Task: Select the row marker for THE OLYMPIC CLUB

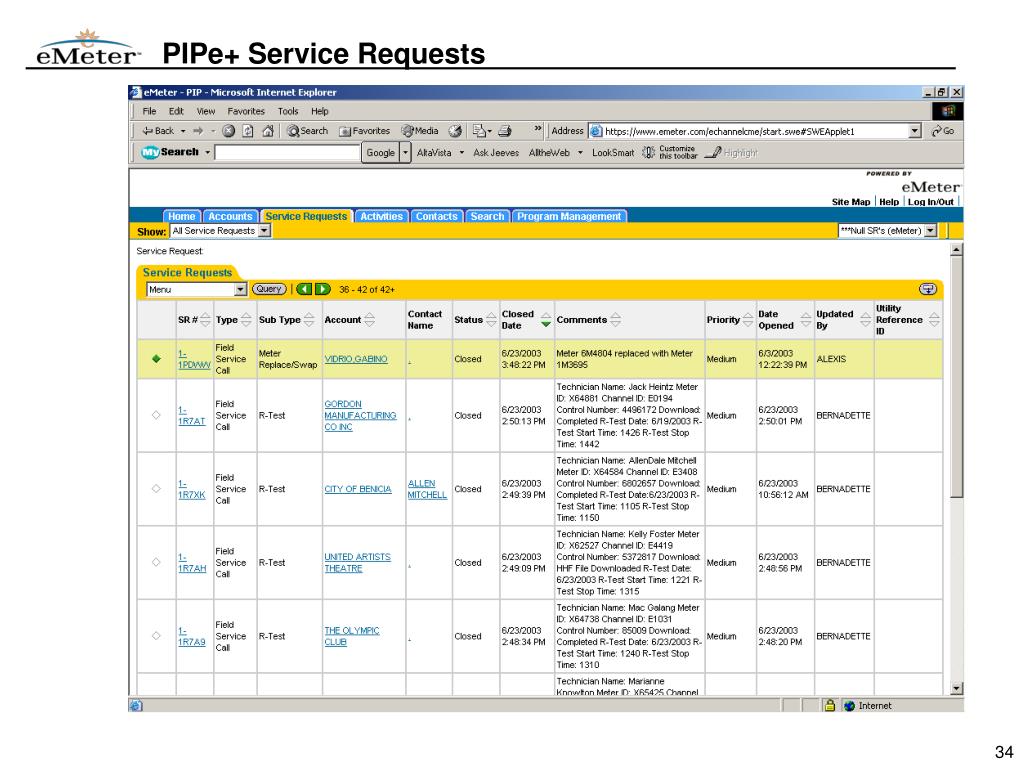Action: 156,635
